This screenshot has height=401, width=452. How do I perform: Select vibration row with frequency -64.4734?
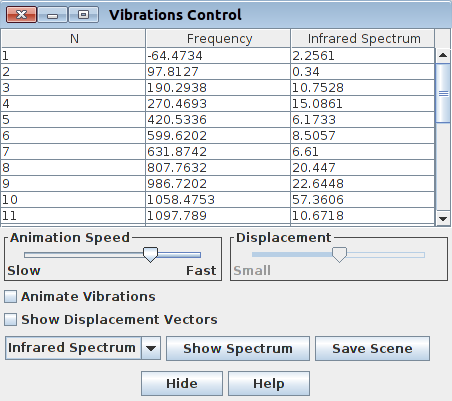(x=218, y=56)
